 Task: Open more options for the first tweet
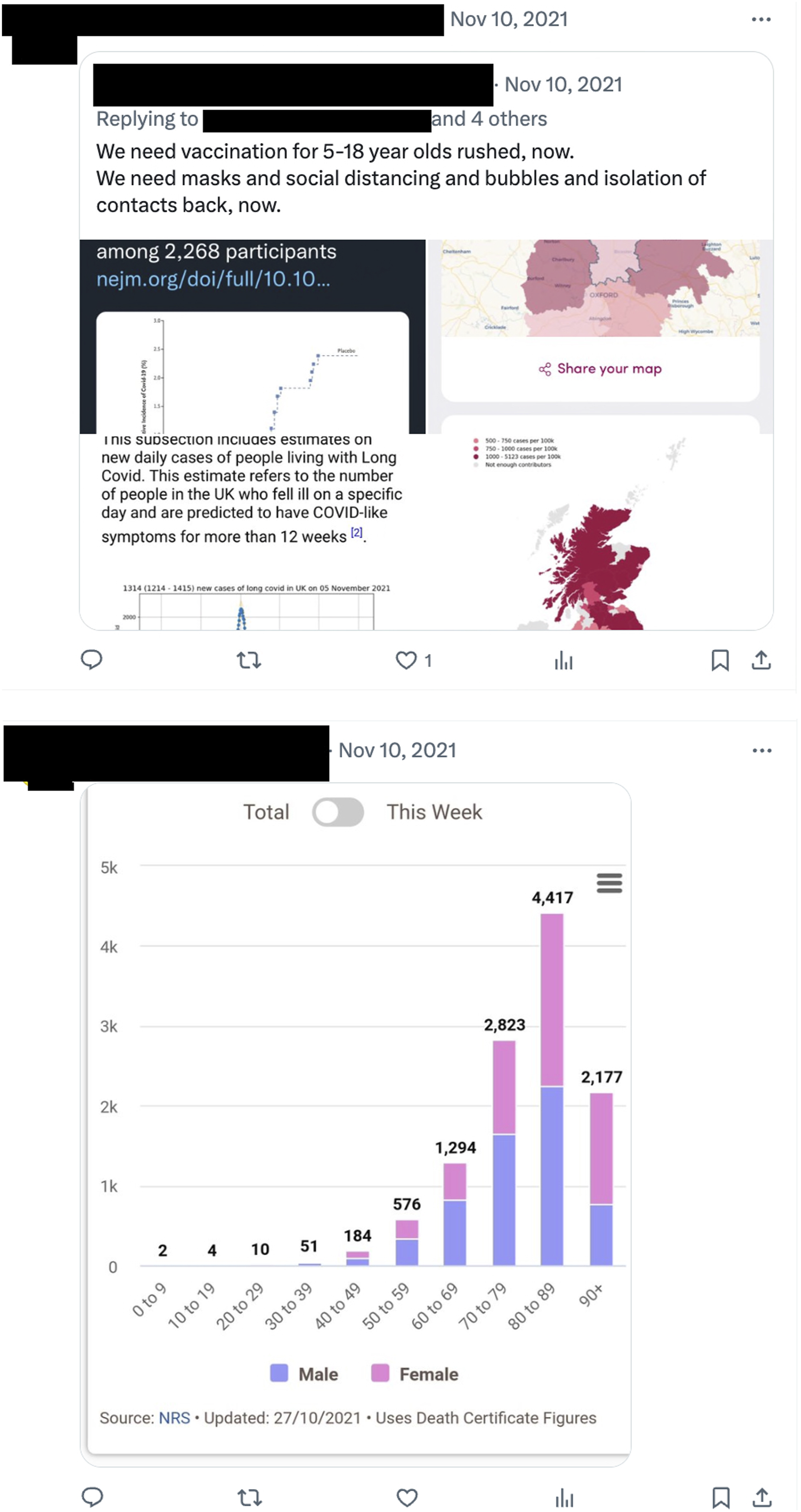(x=761, y=20)
